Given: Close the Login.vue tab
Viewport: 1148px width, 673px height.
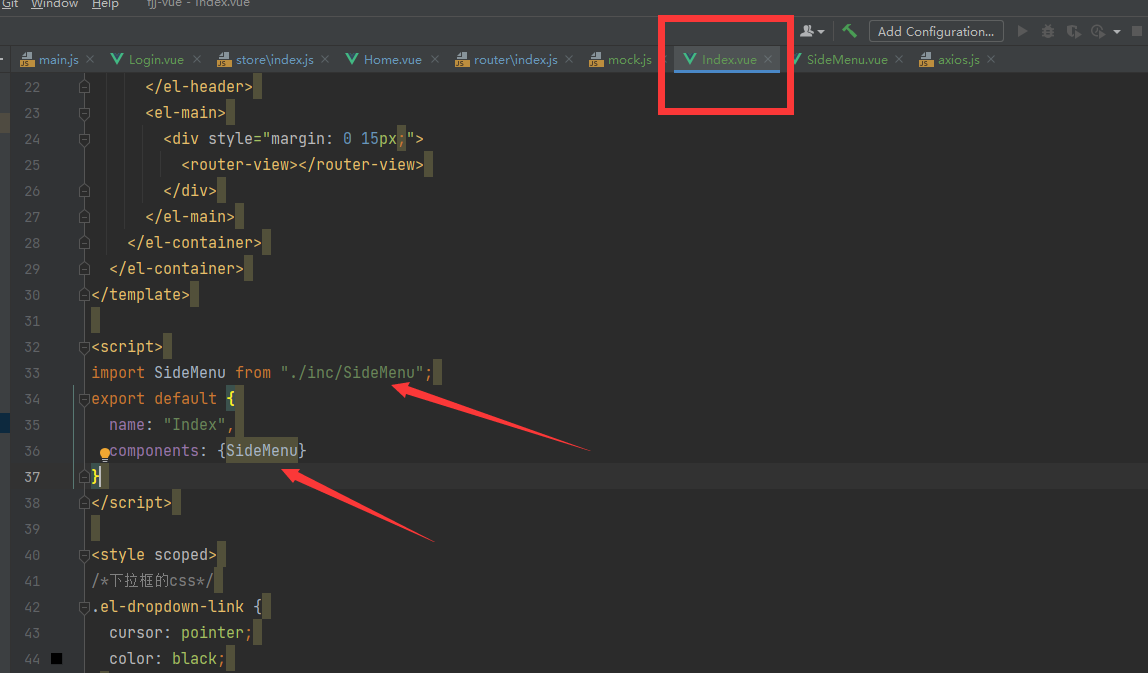Looking at the screenshot, I should [x=197, y=59].
